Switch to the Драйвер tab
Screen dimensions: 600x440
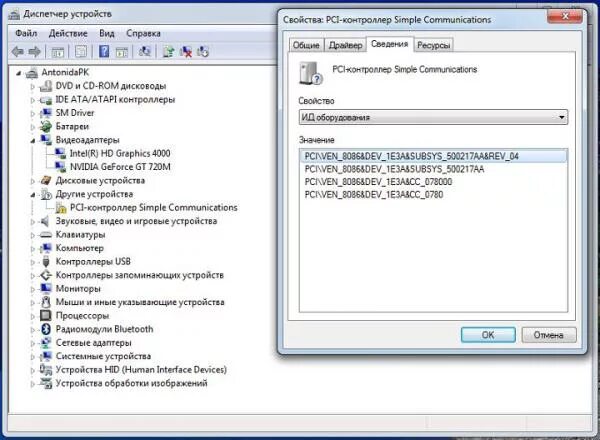[x=346, y=45]
